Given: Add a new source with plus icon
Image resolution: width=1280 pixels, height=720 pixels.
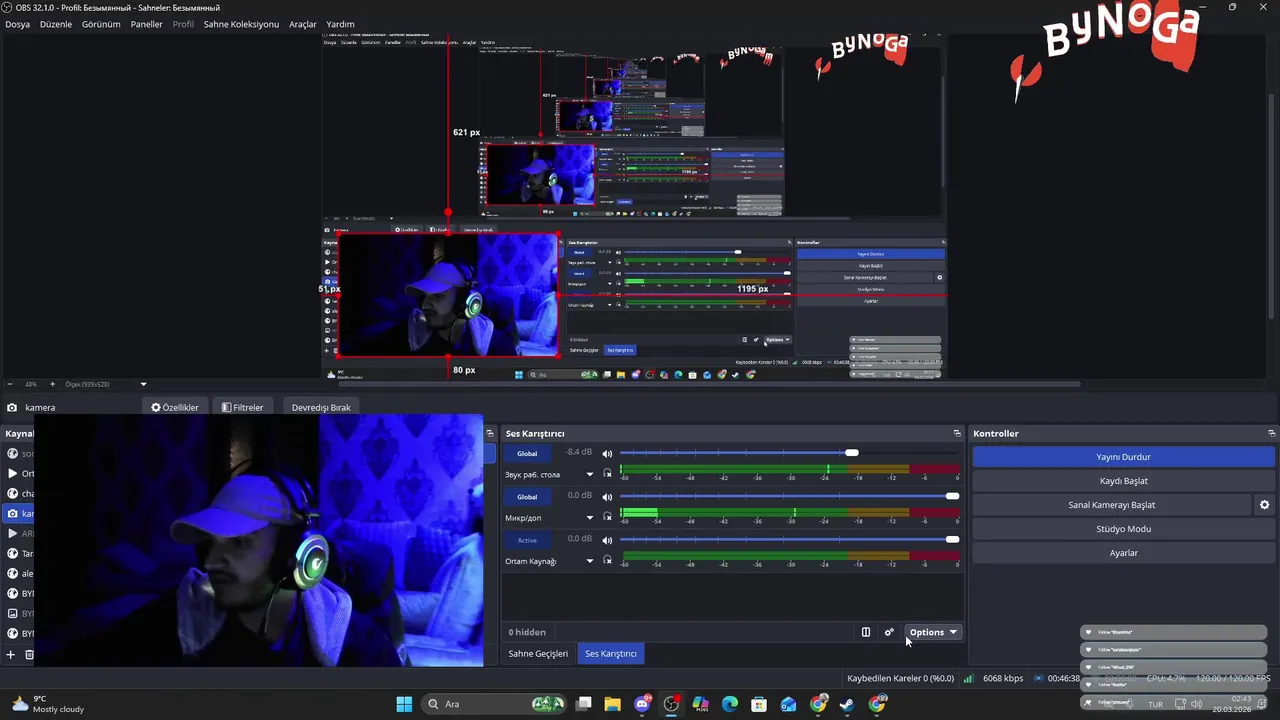Looking at the screenshot, I should point(11,655).
